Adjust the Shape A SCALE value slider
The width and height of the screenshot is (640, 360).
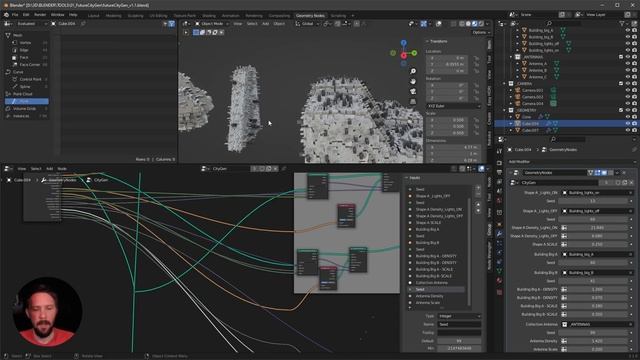tap(597, 244)
